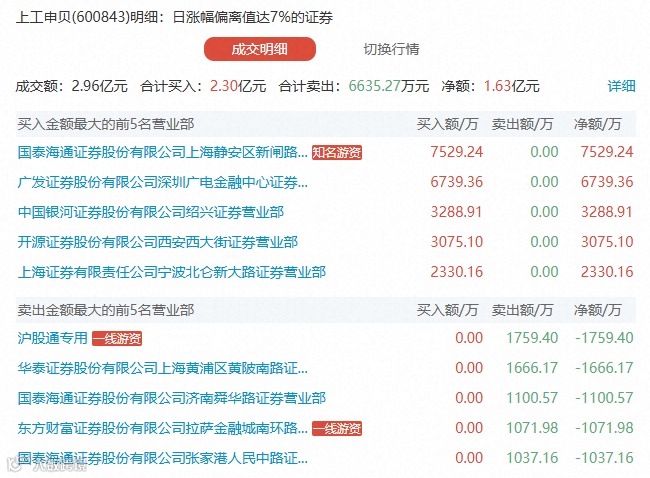This screenshot has height=478, width=650.
Task: Click sell amount 1666.17 value
Action: pyautogui.click(x=532, y=368)
